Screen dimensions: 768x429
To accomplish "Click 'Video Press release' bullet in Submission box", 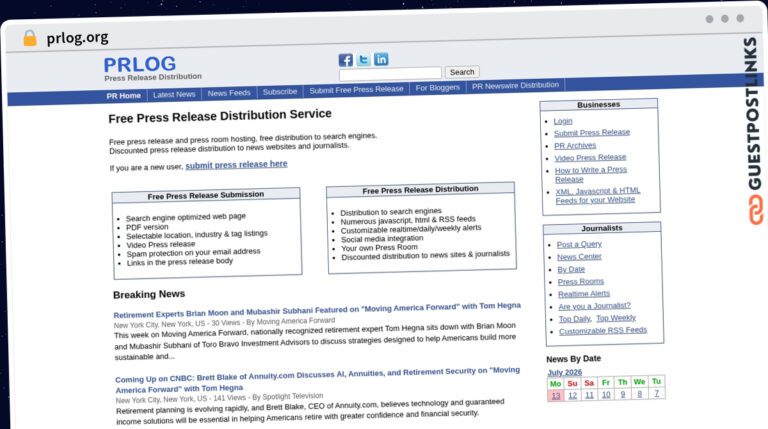I will (x=161, y=244).
